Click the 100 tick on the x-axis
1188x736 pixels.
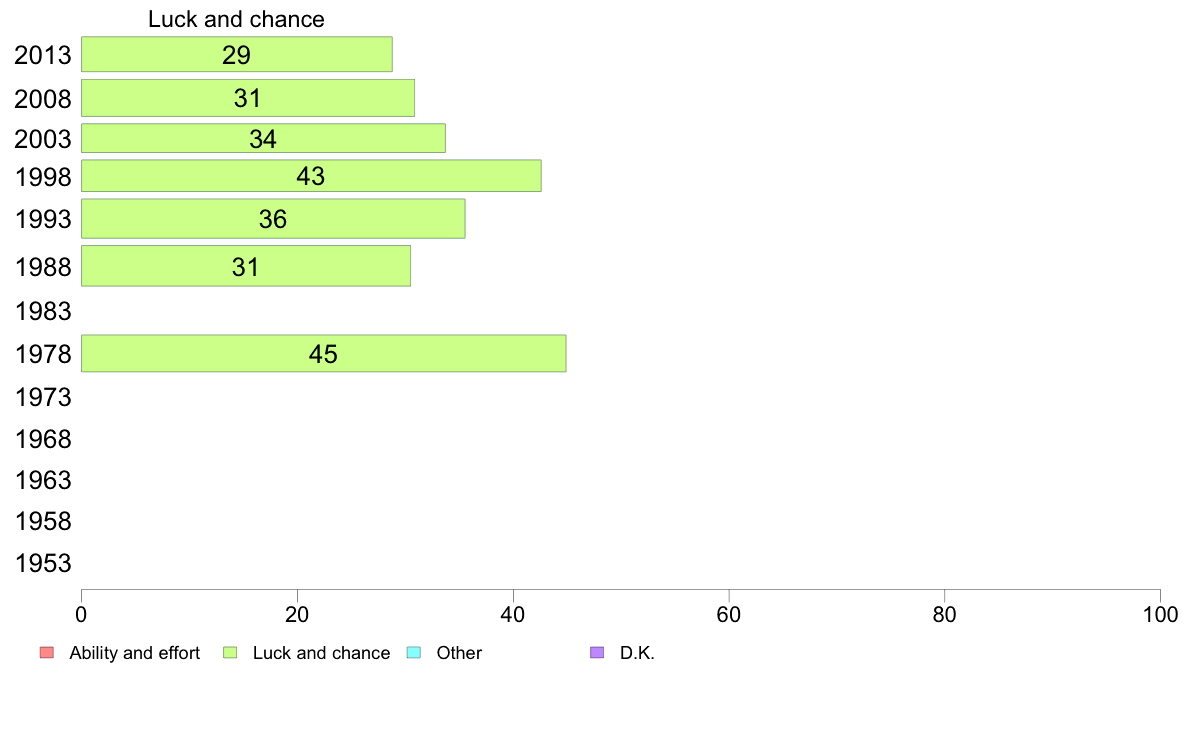click(x=1159, y=613)
